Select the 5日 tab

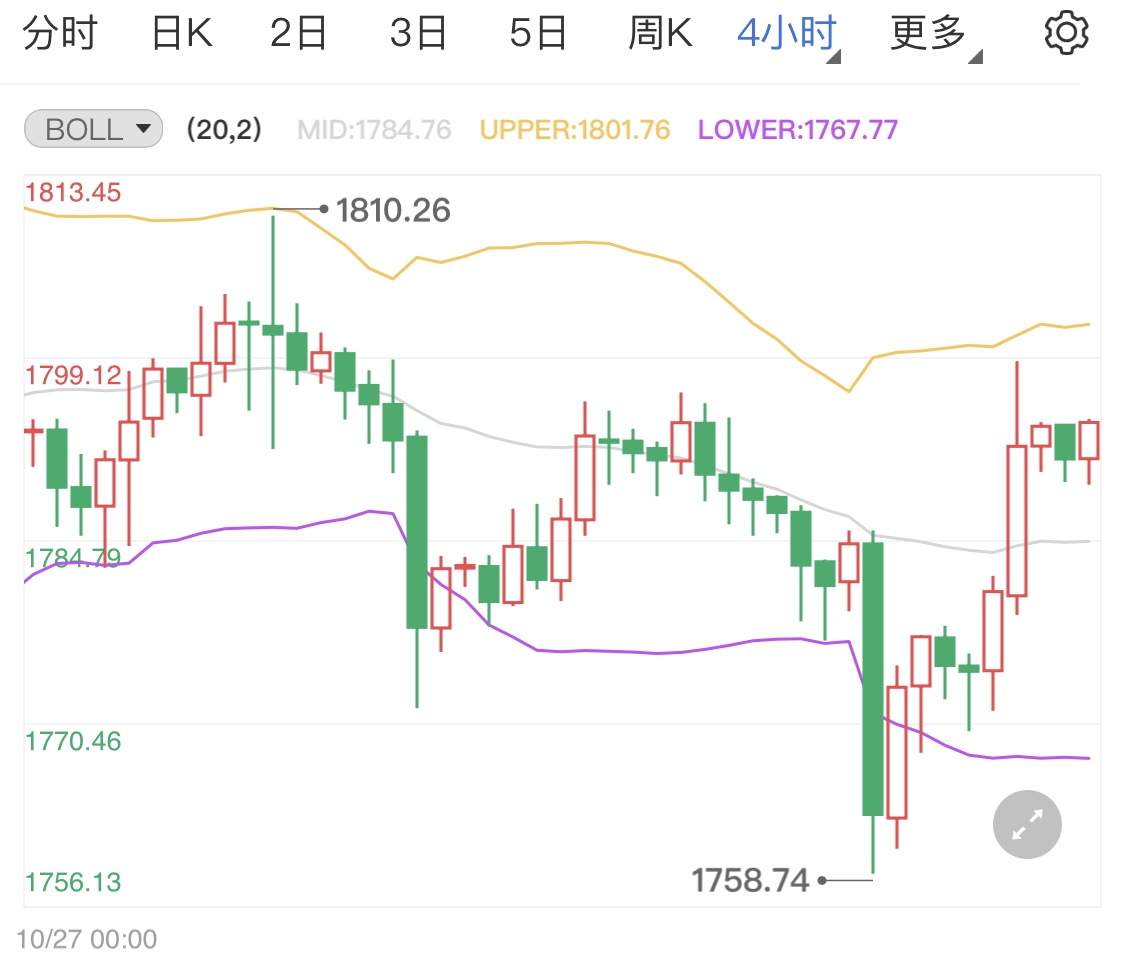[538, 33]
